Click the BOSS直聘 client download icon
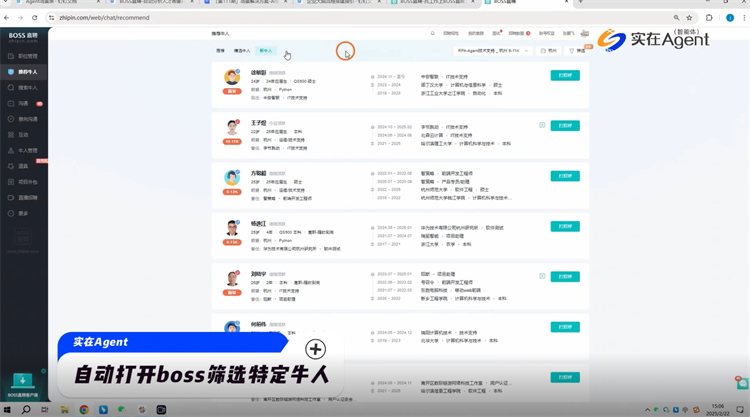Image resolution: width=750 pixels, height=417 pixels. pyautogui.click(x=22, y=381)
